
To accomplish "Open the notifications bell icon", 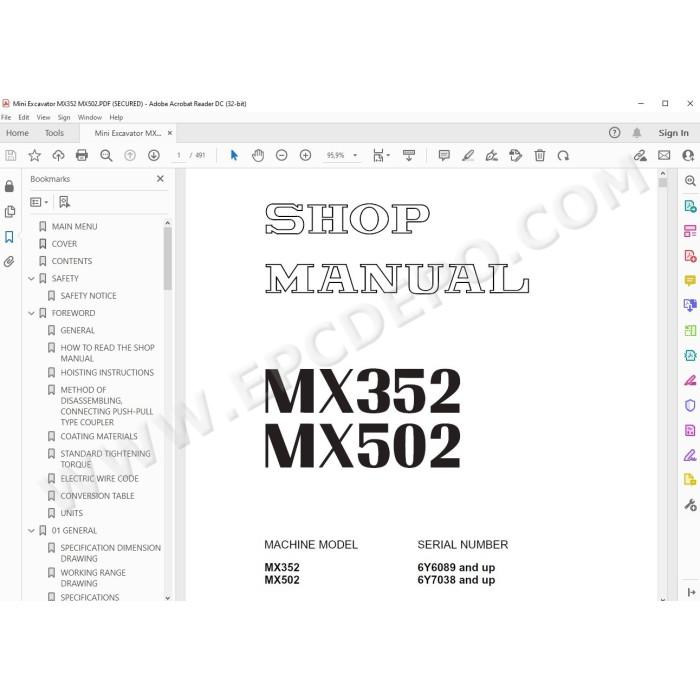I will 637,133.
